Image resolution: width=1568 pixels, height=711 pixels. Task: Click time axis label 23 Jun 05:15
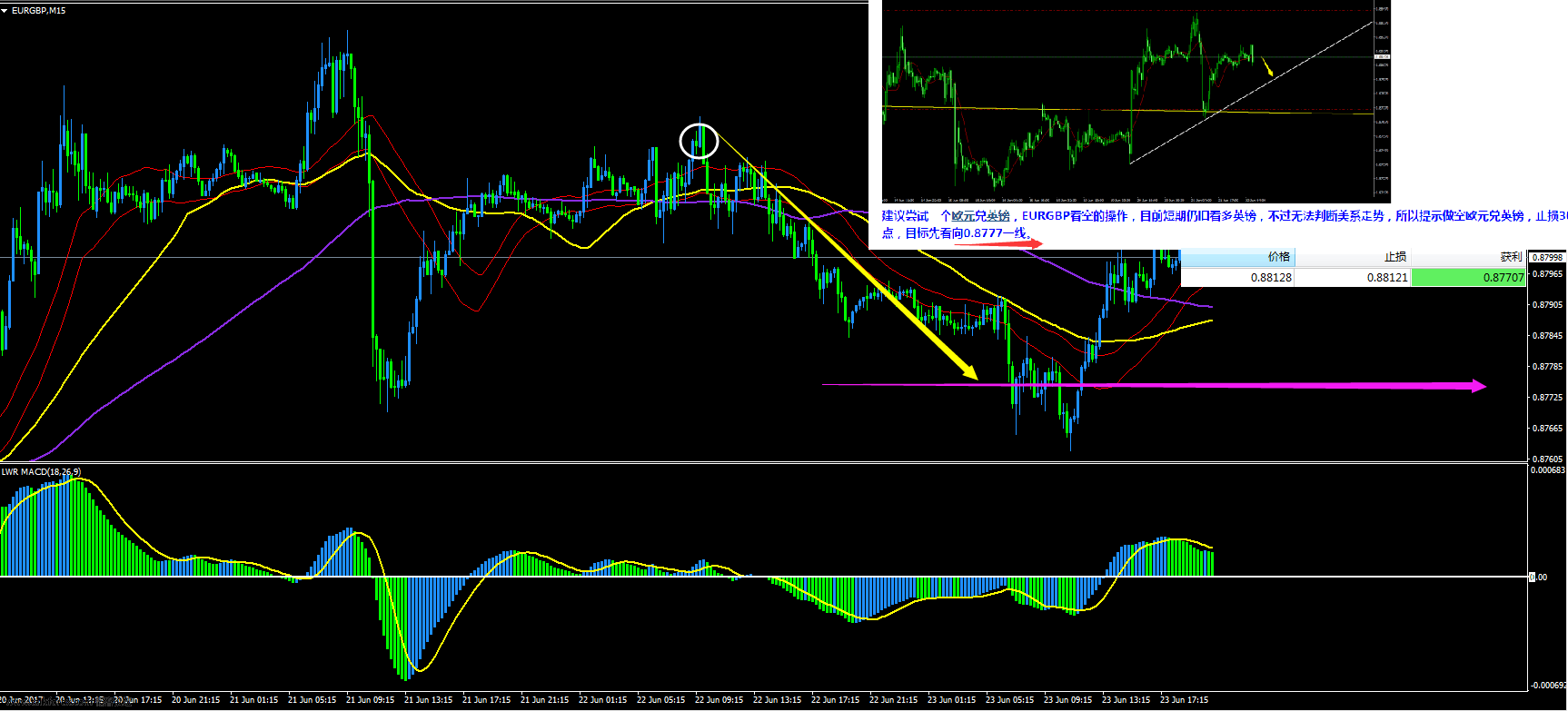pyautogui.click(x=1009, y=700)
